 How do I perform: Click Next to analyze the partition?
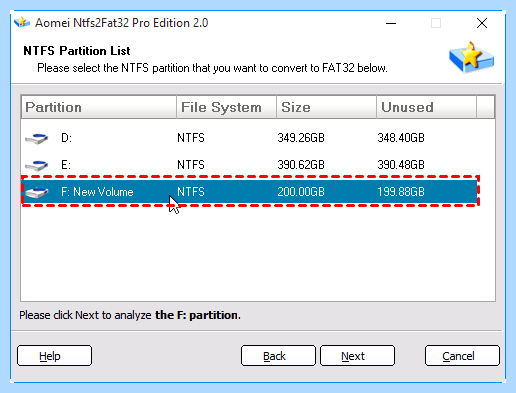[357, 356]
